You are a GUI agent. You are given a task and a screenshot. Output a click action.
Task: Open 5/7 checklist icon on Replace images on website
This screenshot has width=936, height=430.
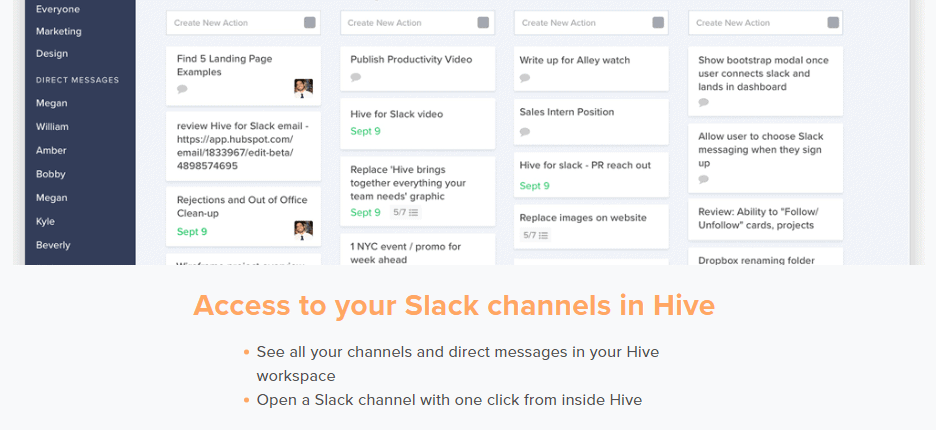pos(535,235)
